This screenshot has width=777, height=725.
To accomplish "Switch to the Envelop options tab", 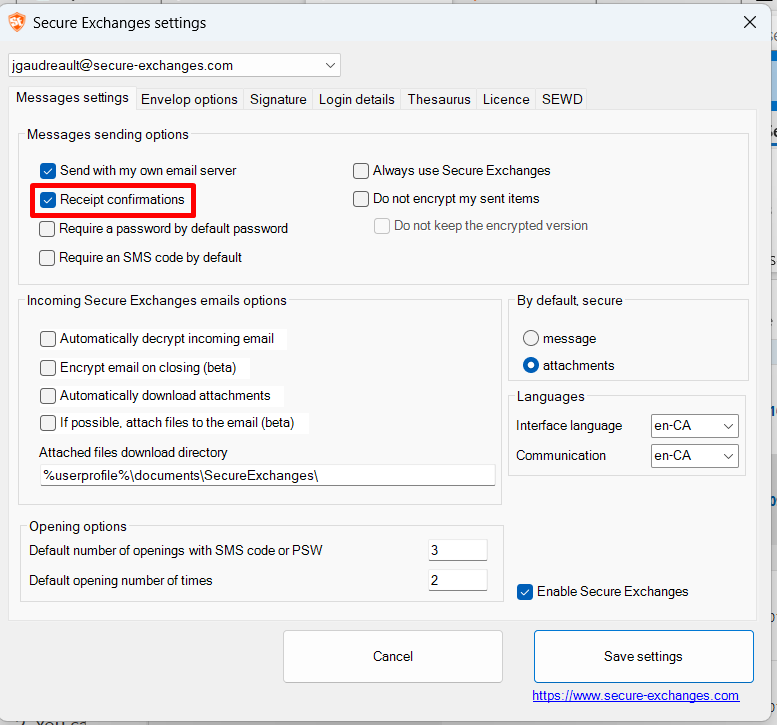I will (189, 99).
